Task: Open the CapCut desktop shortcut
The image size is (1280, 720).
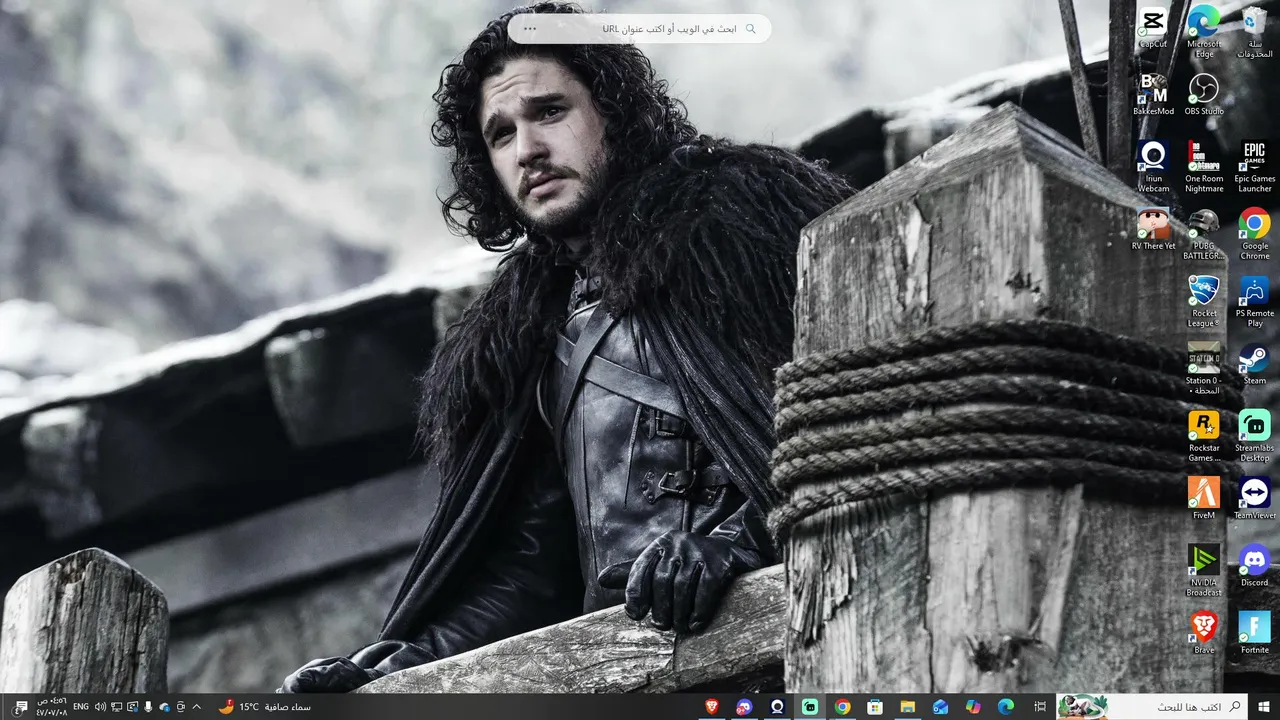Action: [x=1153, y=28]
